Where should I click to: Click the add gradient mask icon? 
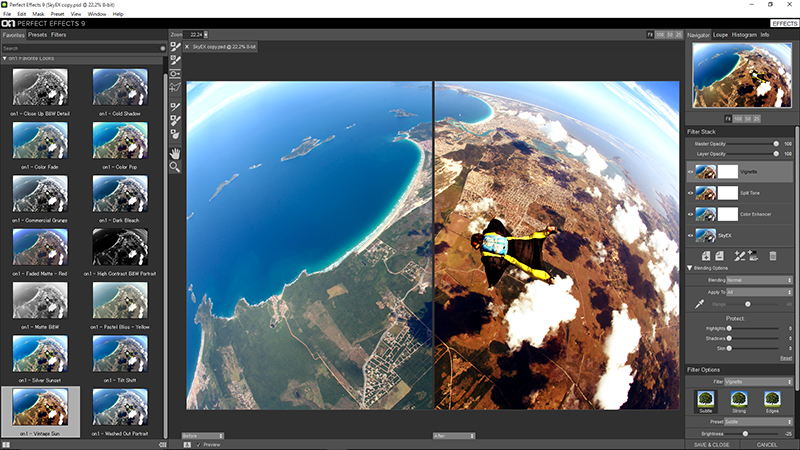click(x=753, y=256)
